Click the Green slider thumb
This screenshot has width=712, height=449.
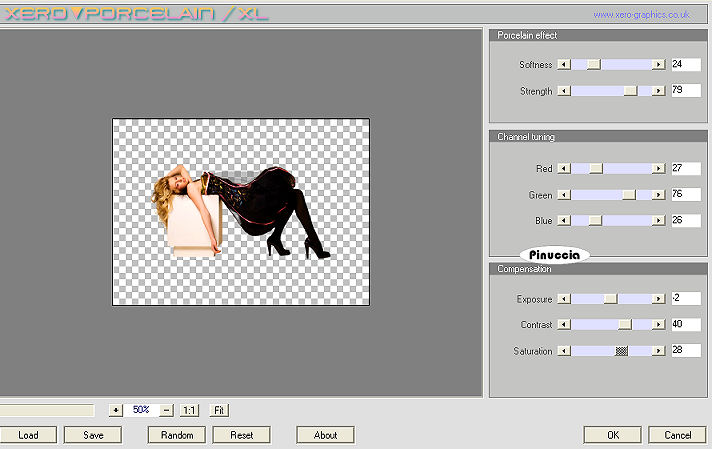click(629, 195)
